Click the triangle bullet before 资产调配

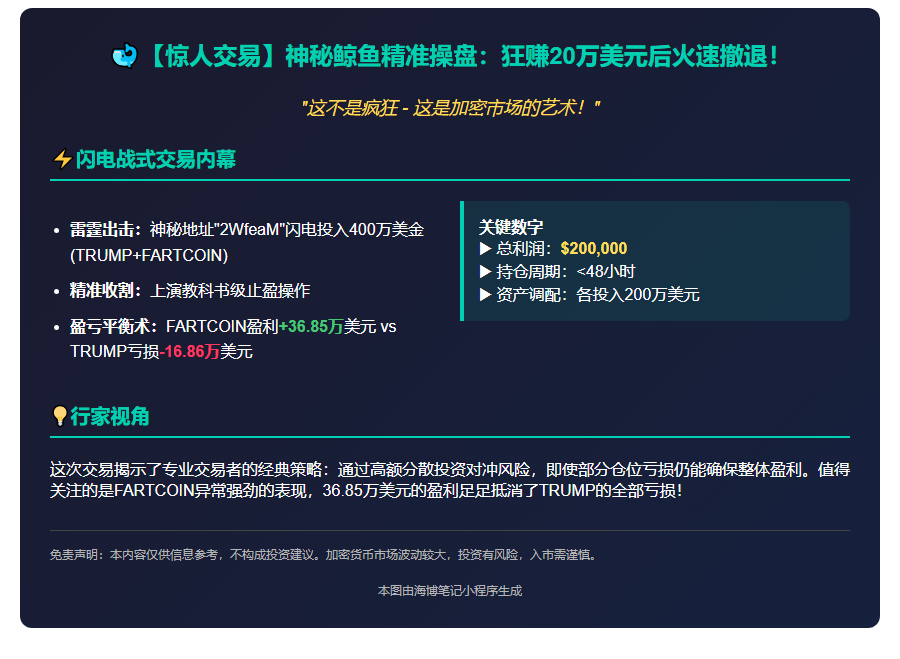tap(486, 294)
